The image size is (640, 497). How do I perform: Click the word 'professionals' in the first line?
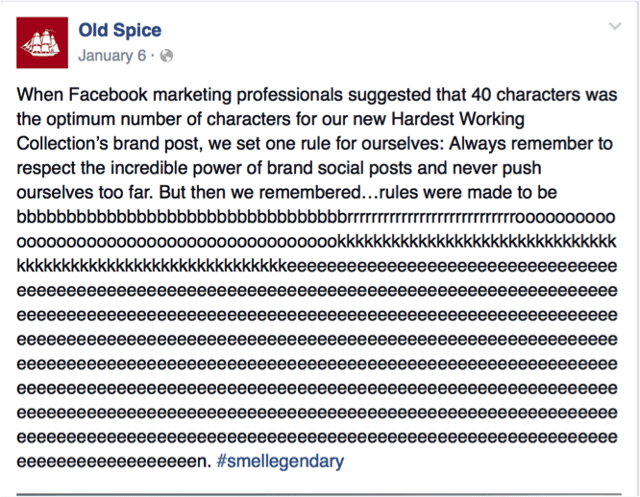click(289, 95)
